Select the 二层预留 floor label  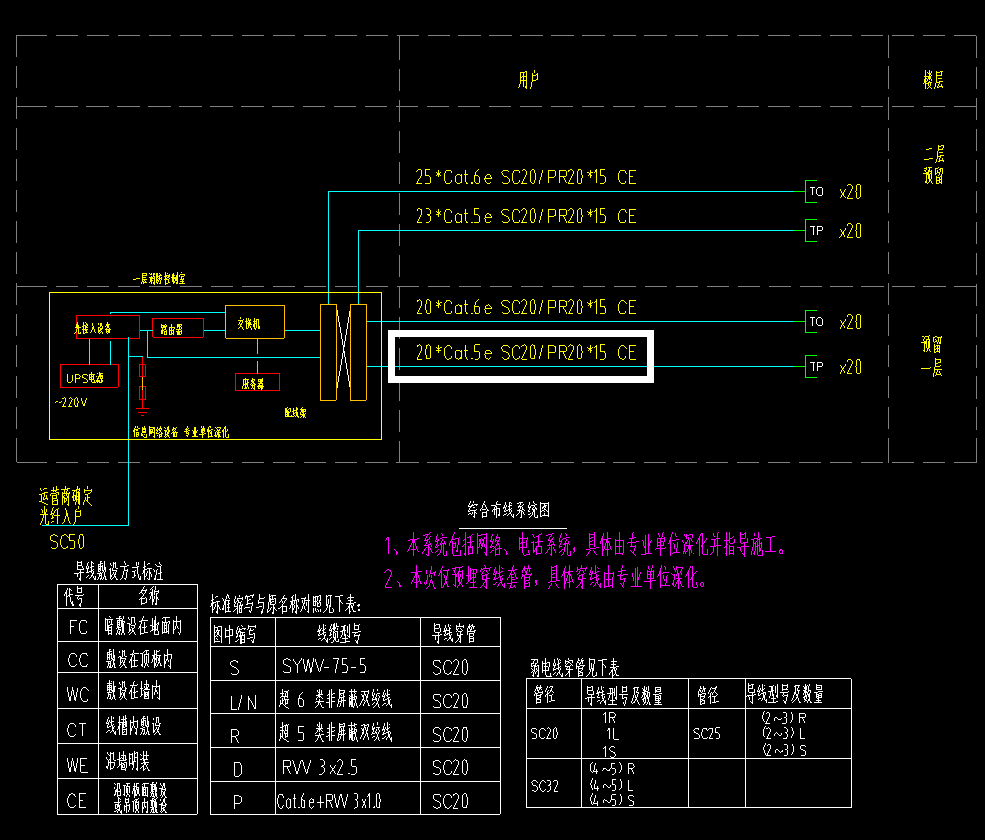point(933,165)
